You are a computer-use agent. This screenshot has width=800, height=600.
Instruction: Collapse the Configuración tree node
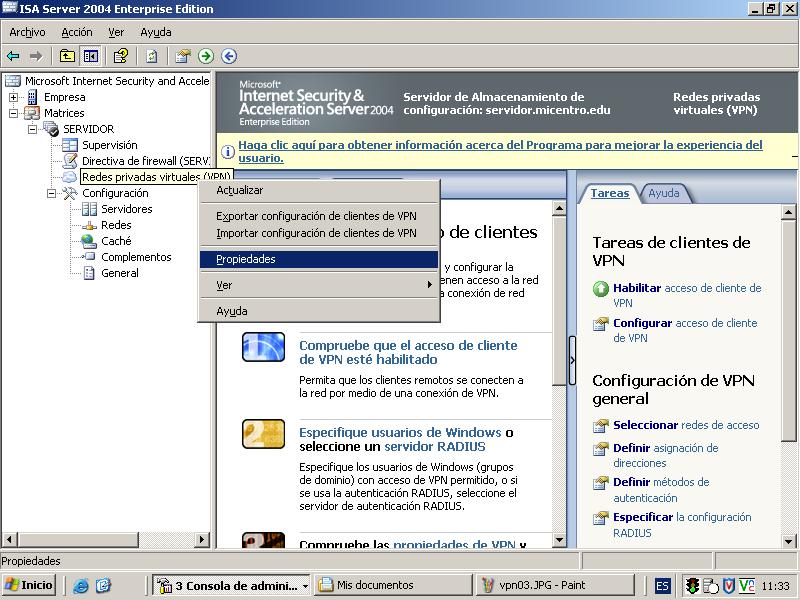(52, 193)
